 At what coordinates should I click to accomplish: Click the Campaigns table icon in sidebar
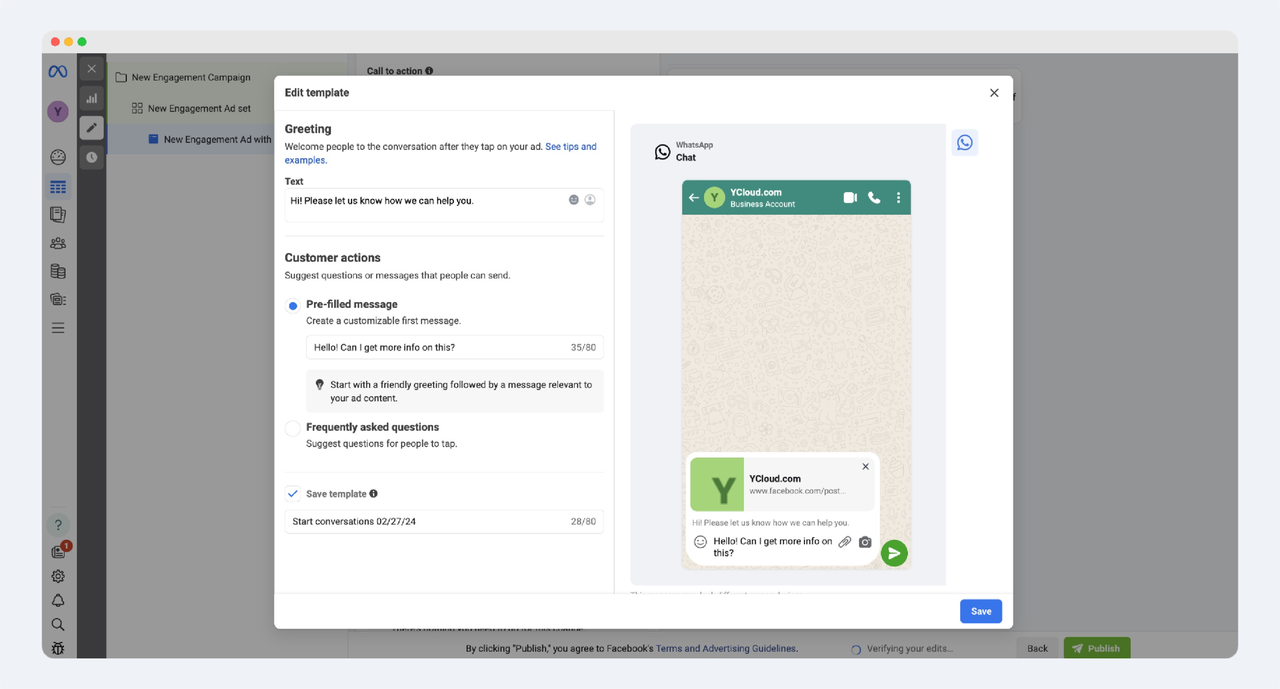click(58, 187)
